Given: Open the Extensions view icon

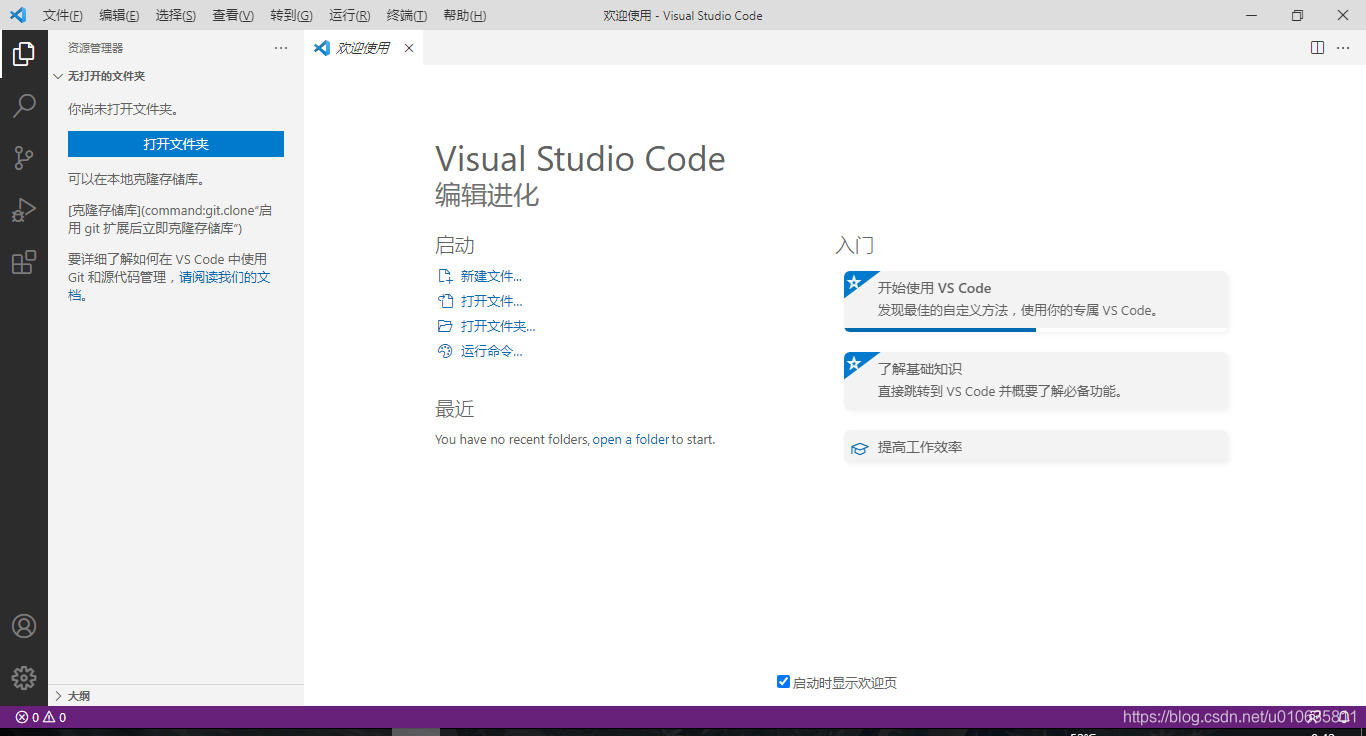Looking at the screenshot, I should [24, 262].
